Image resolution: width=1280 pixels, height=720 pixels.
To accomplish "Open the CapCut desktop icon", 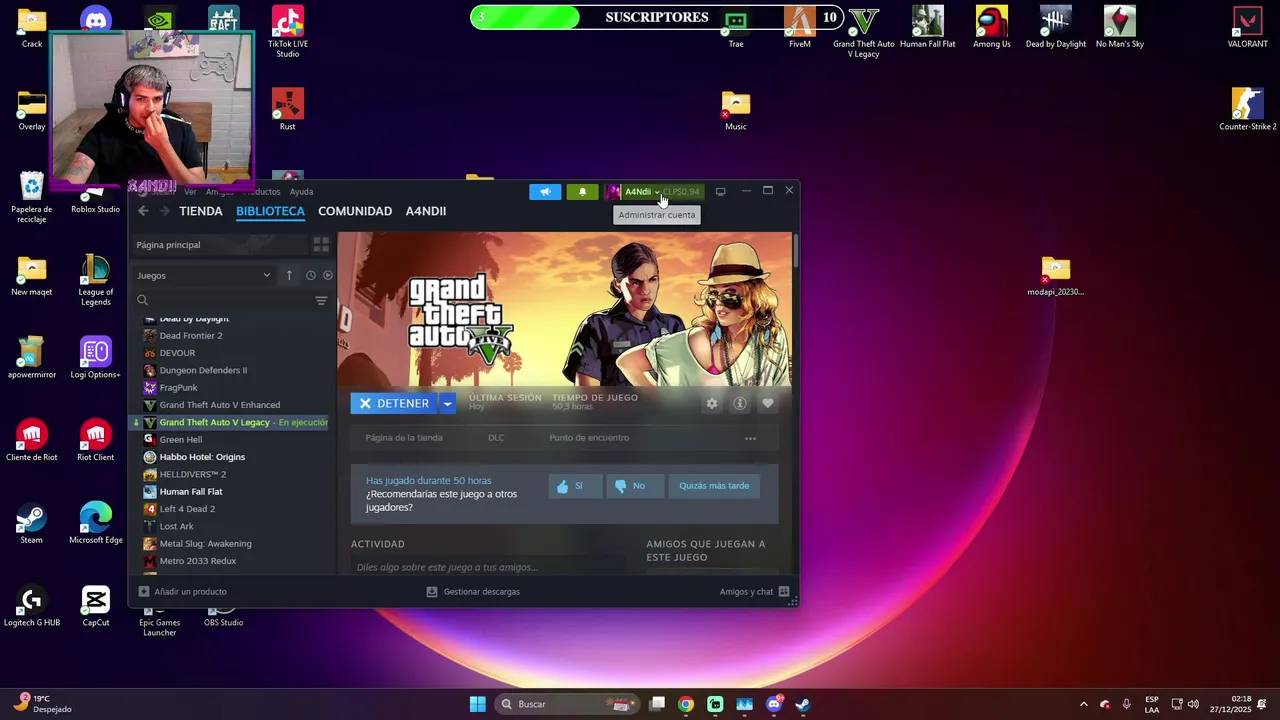I will (x=95, y=606).
